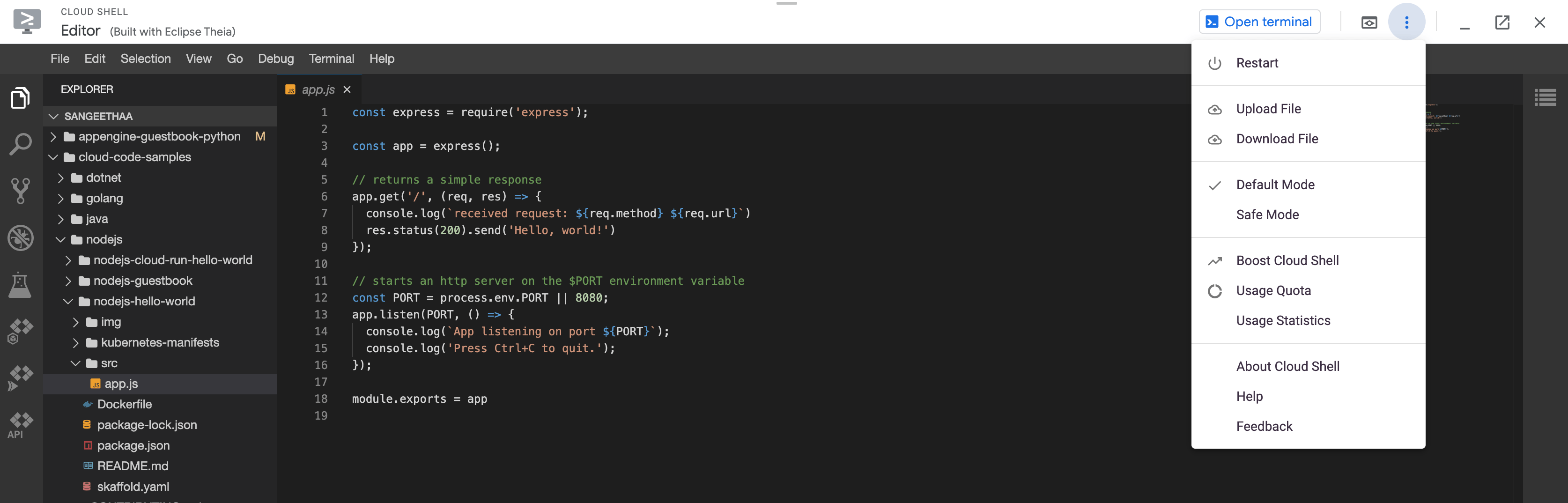The width and height of the screenshot is (1568, 503).
Task: Toggle Boost Cloud Shell
Action: pyautogui.click(x=1287, y=260)
